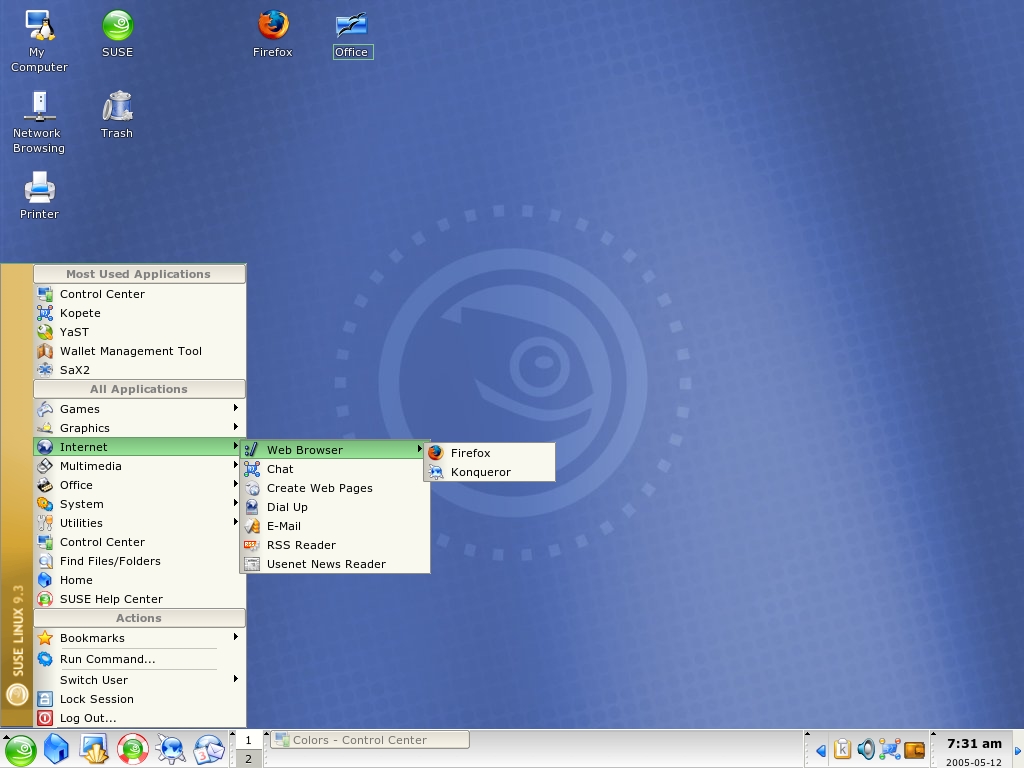Expand the Internet menu category

(x=139, y=447)
